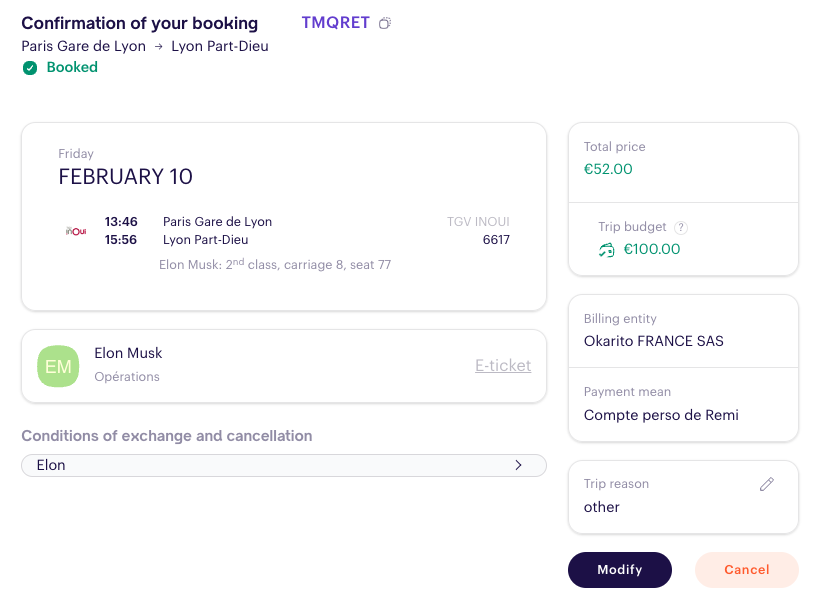The width and height of the screenshot is (840, 613).
Task: Click the chevron in the Elon row
Action: 518,465
